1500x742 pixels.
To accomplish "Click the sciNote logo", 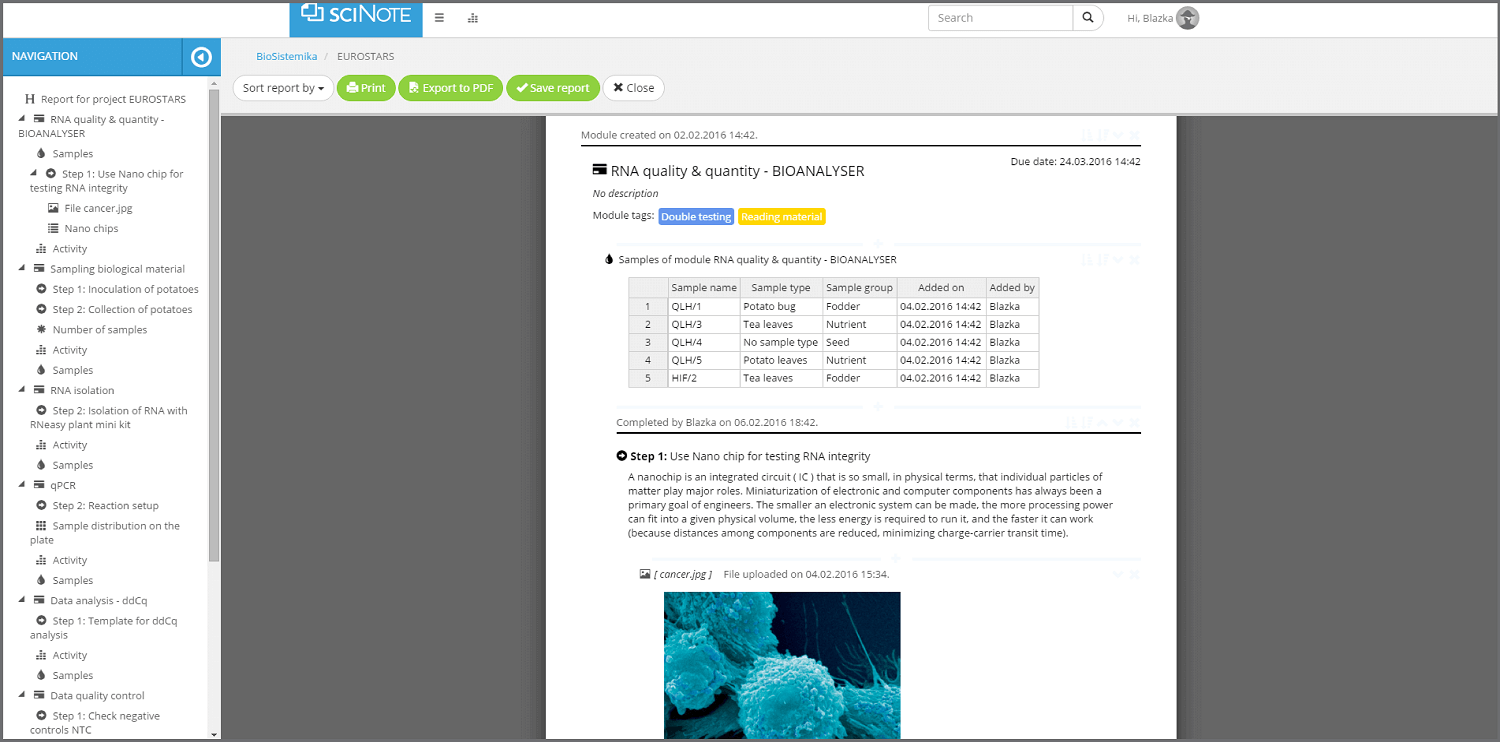I will pyautogui.click(x=355, y=17).
